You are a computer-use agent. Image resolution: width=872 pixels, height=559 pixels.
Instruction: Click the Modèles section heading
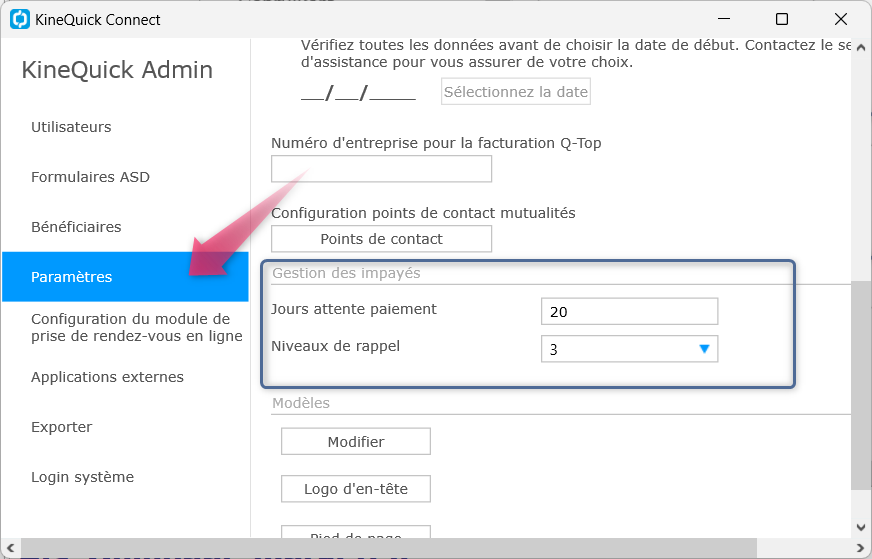(x=301, y=403)
